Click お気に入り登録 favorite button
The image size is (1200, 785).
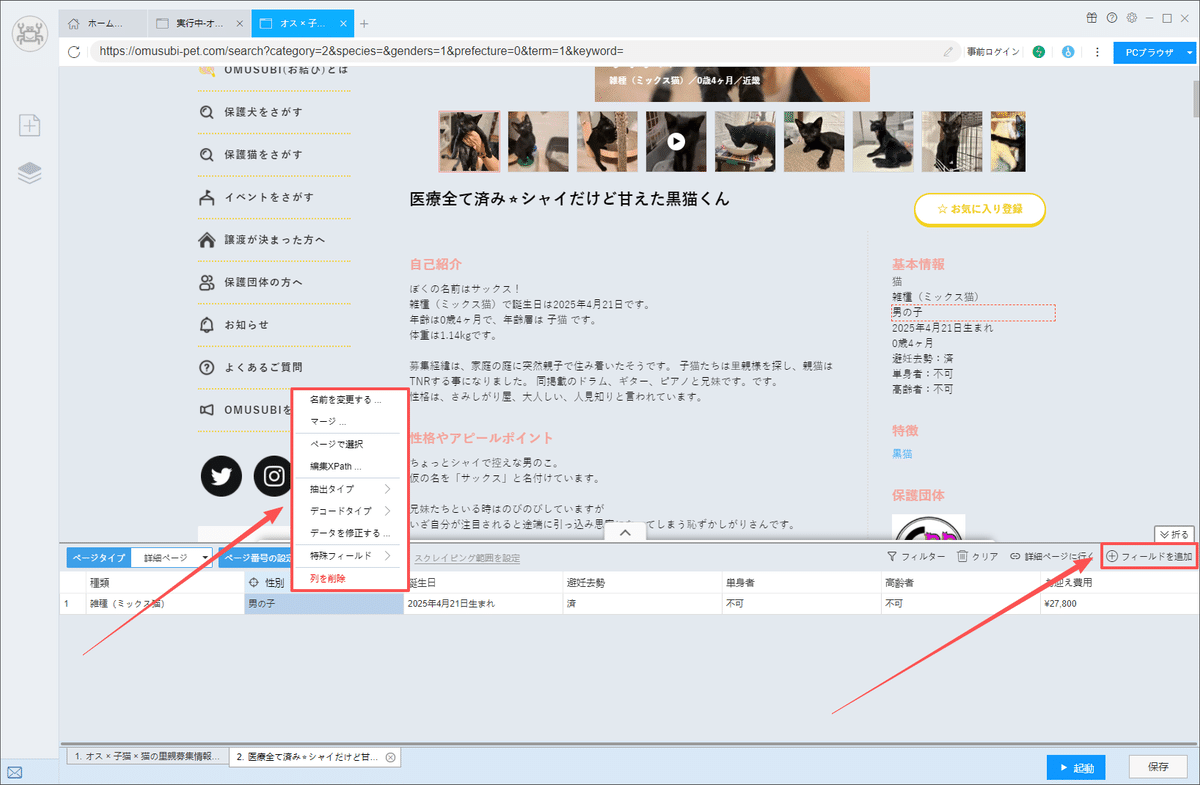click(980, 210)
